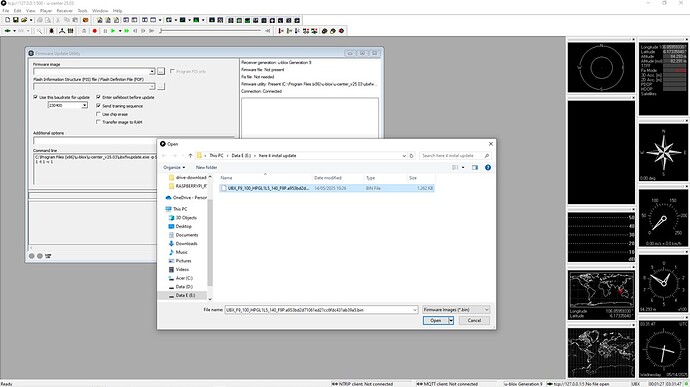Click the 3D Objects icon in sidebar
This screenshot has width=690, height=387.
click(171, 217)
